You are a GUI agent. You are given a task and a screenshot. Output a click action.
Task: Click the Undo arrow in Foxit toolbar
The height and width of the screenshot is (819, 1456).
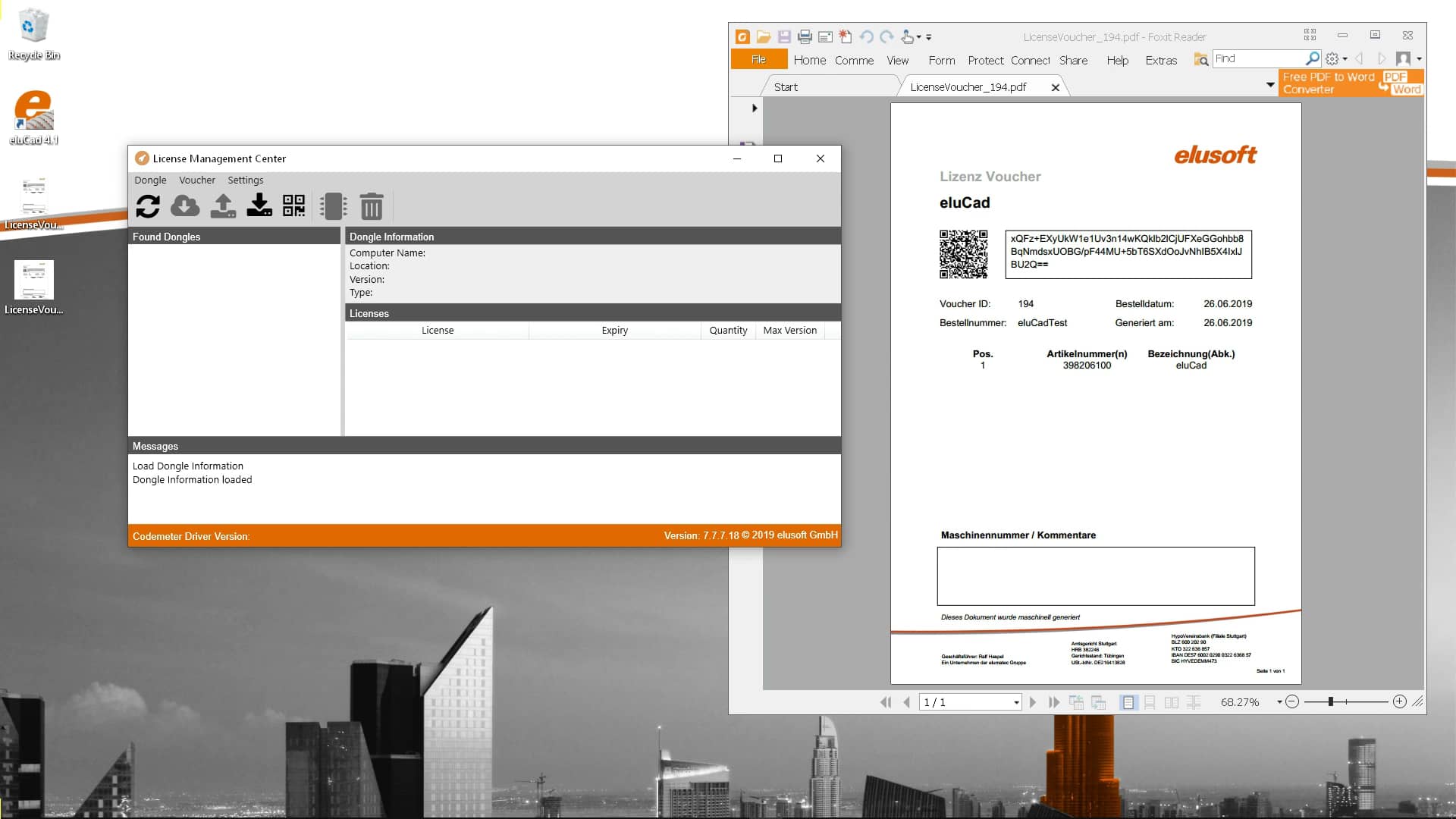(x=866, y=36)
